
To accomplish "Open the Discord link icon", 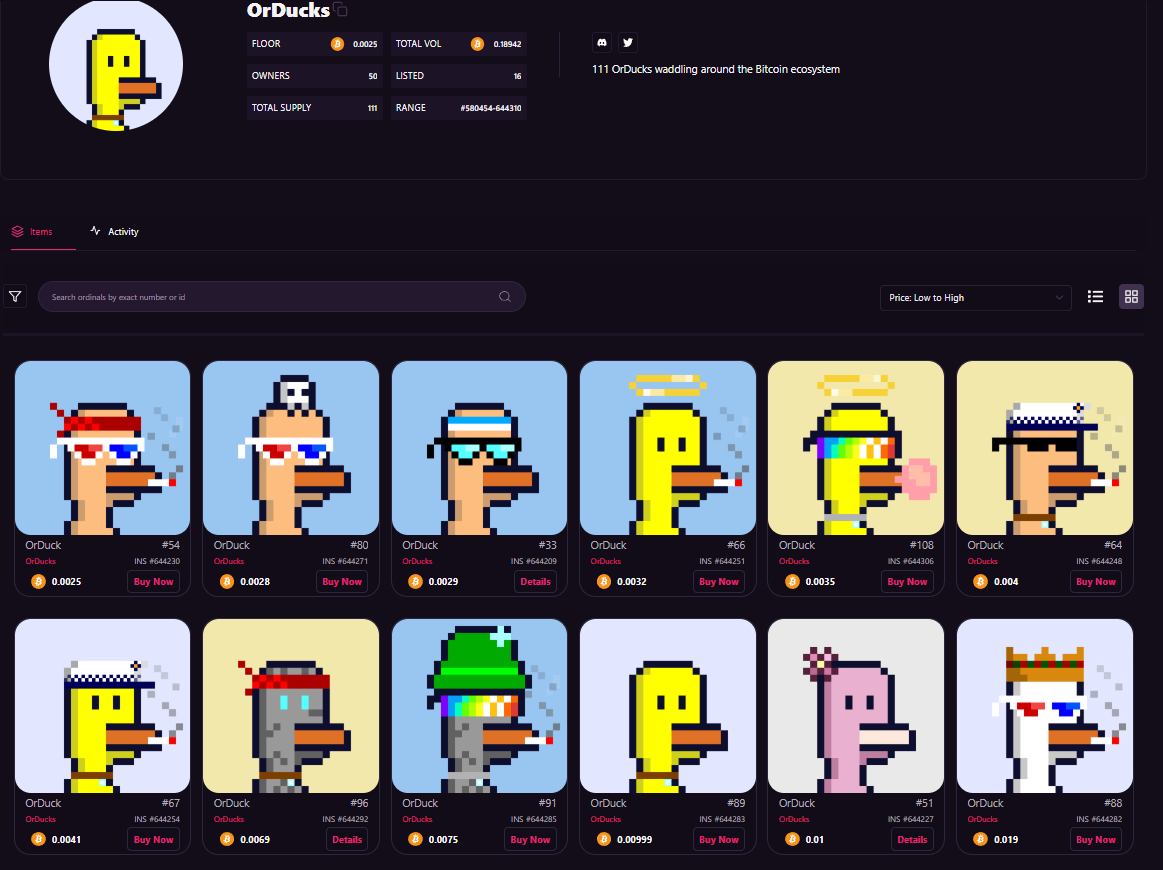I will (602, 43).
